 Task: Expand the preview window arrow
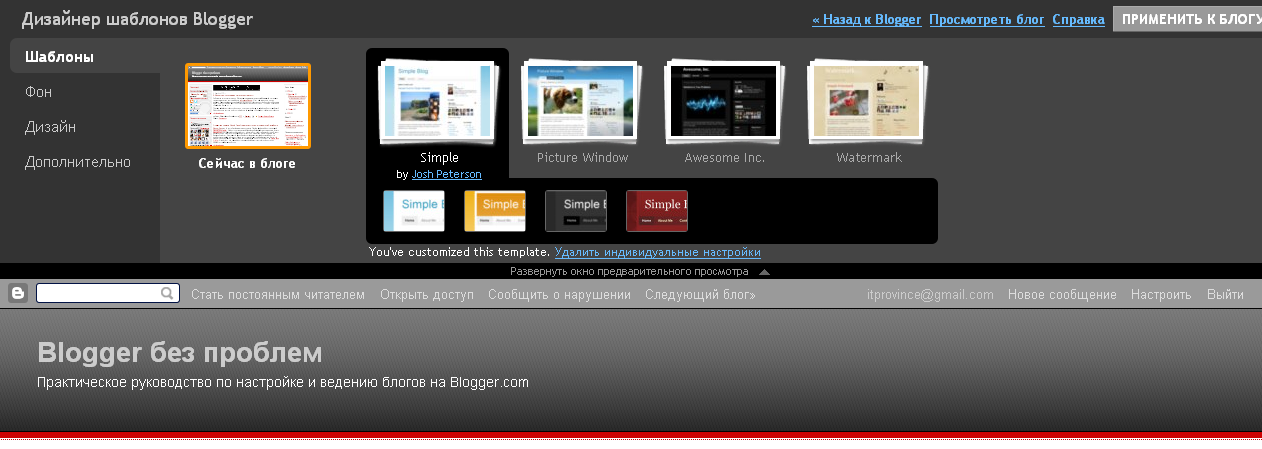pyautogui.click(x=764, y=271)
